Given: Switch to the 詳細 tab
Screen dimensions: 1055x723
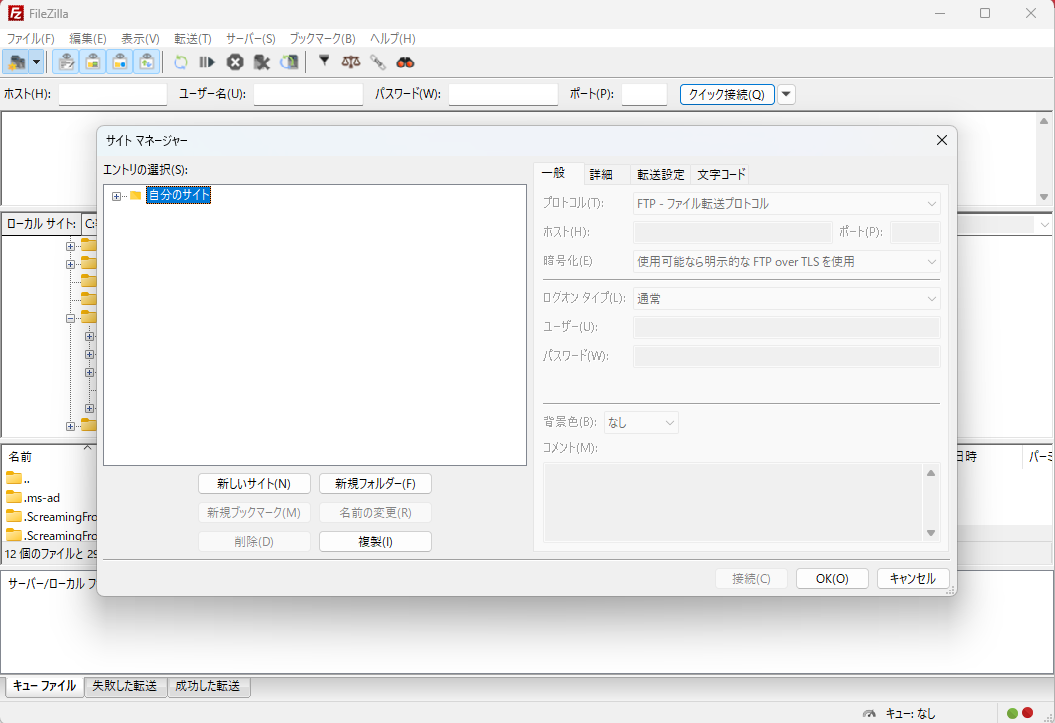Looking at the screenshot, I should pyautogui.click(x=602, y=175).
